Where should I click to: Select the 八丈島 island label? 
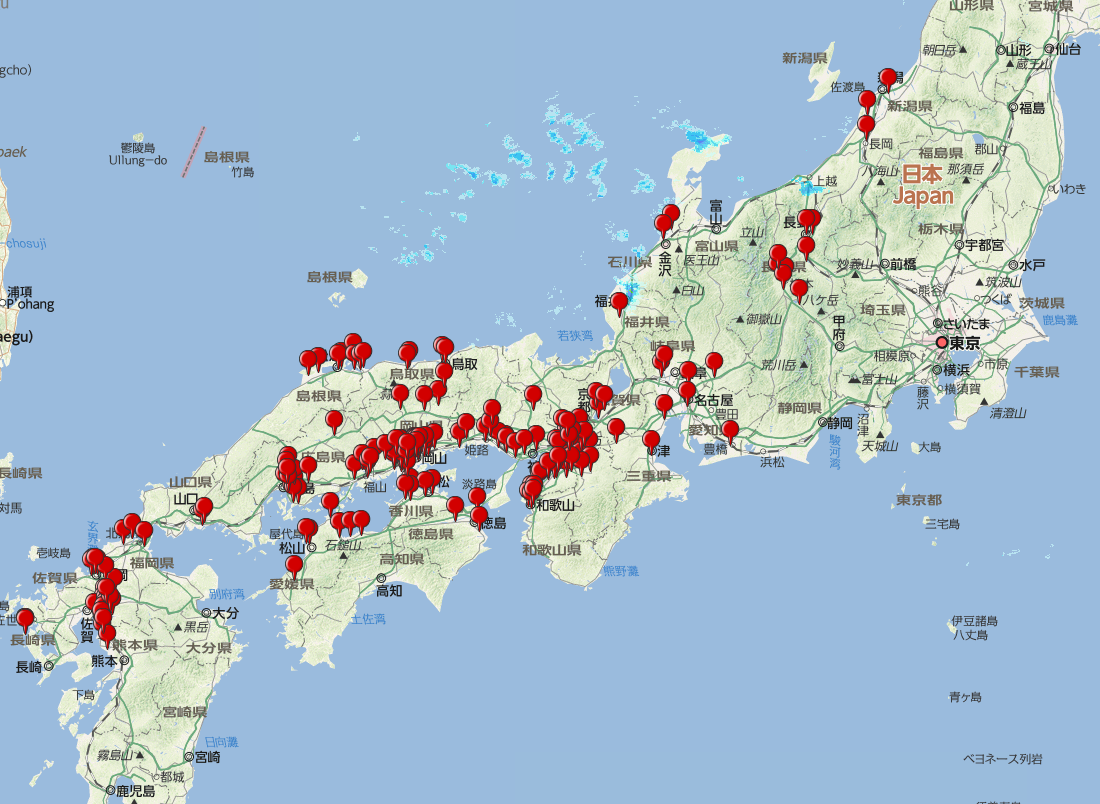pos(971,635)
